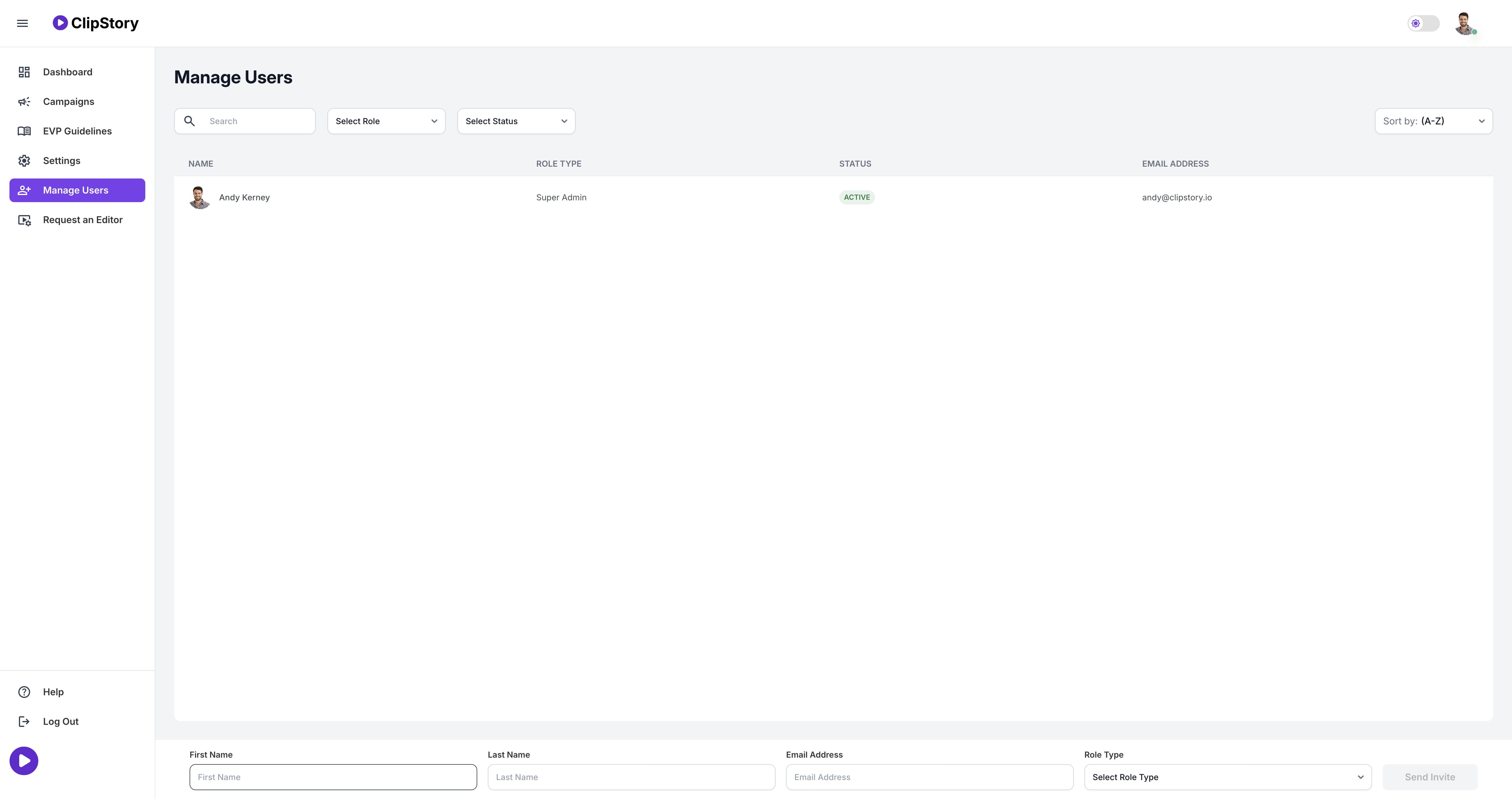Expand the Select Role Type dropdown
Viewport: 1512px width, 799px height.
point(1227,777)
